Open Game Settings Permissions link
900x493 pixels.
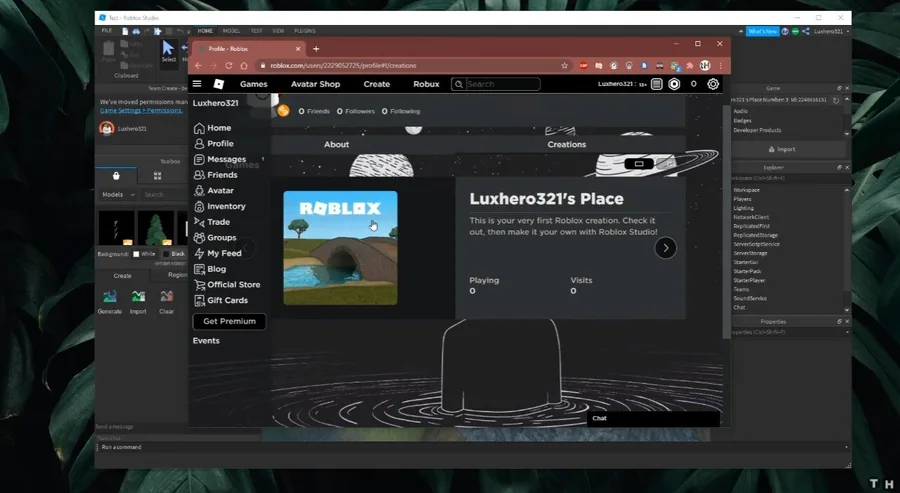tap(141, 110)
